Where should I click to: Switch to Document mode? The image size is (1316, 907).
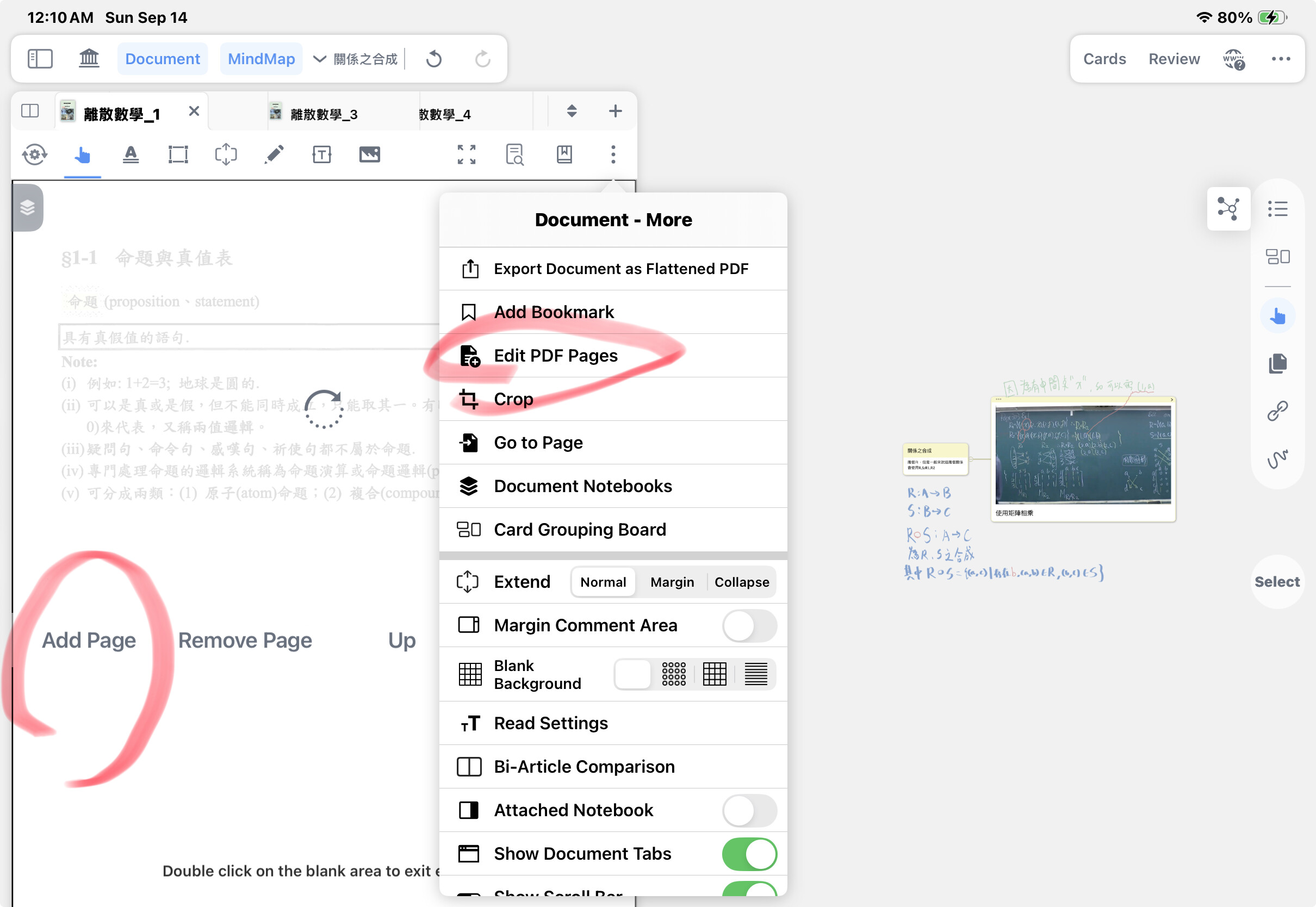click(163, 59)
